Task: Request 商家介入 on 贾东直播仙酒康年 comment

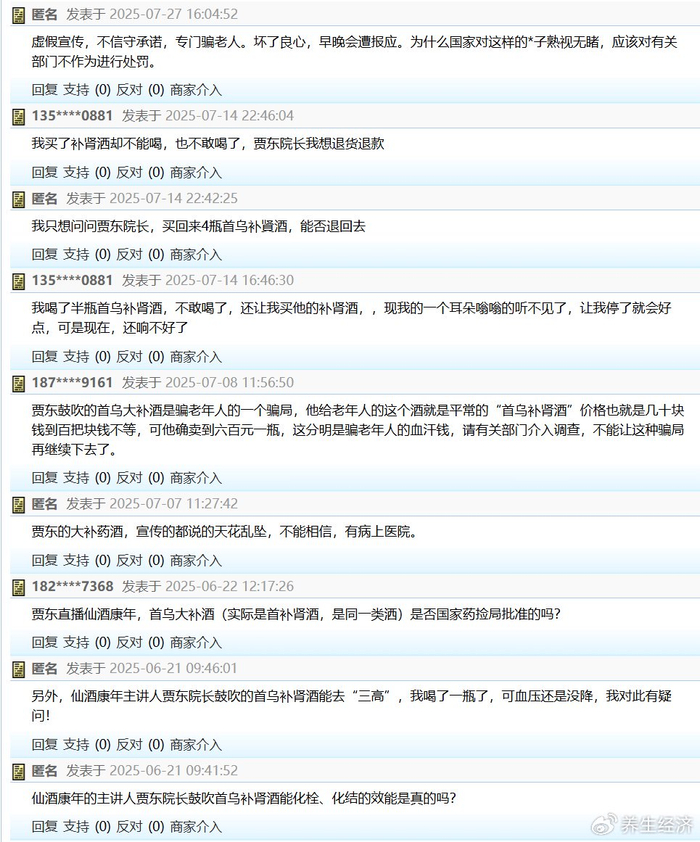Action: pyautogui.click(x=196, y=642)
